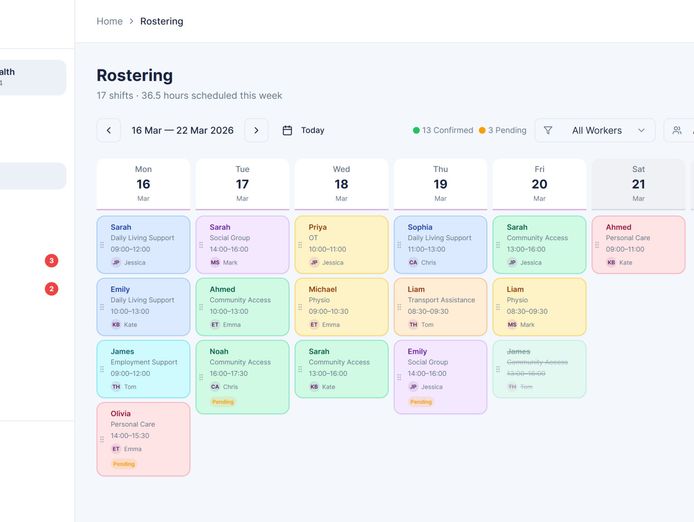Click the red badge showing 3 in sidebar
The image size is (694, 522).
(51, 261)
